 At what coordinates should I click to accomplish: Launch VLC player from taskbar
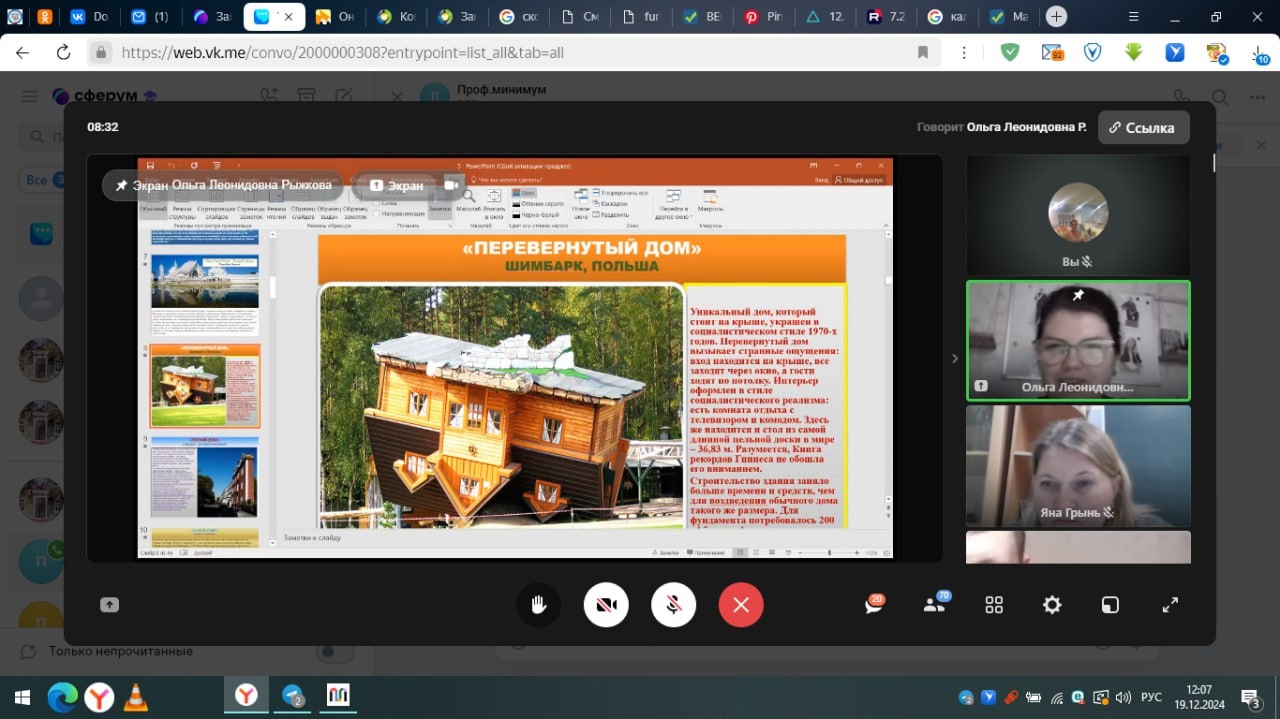click(136, 697)
